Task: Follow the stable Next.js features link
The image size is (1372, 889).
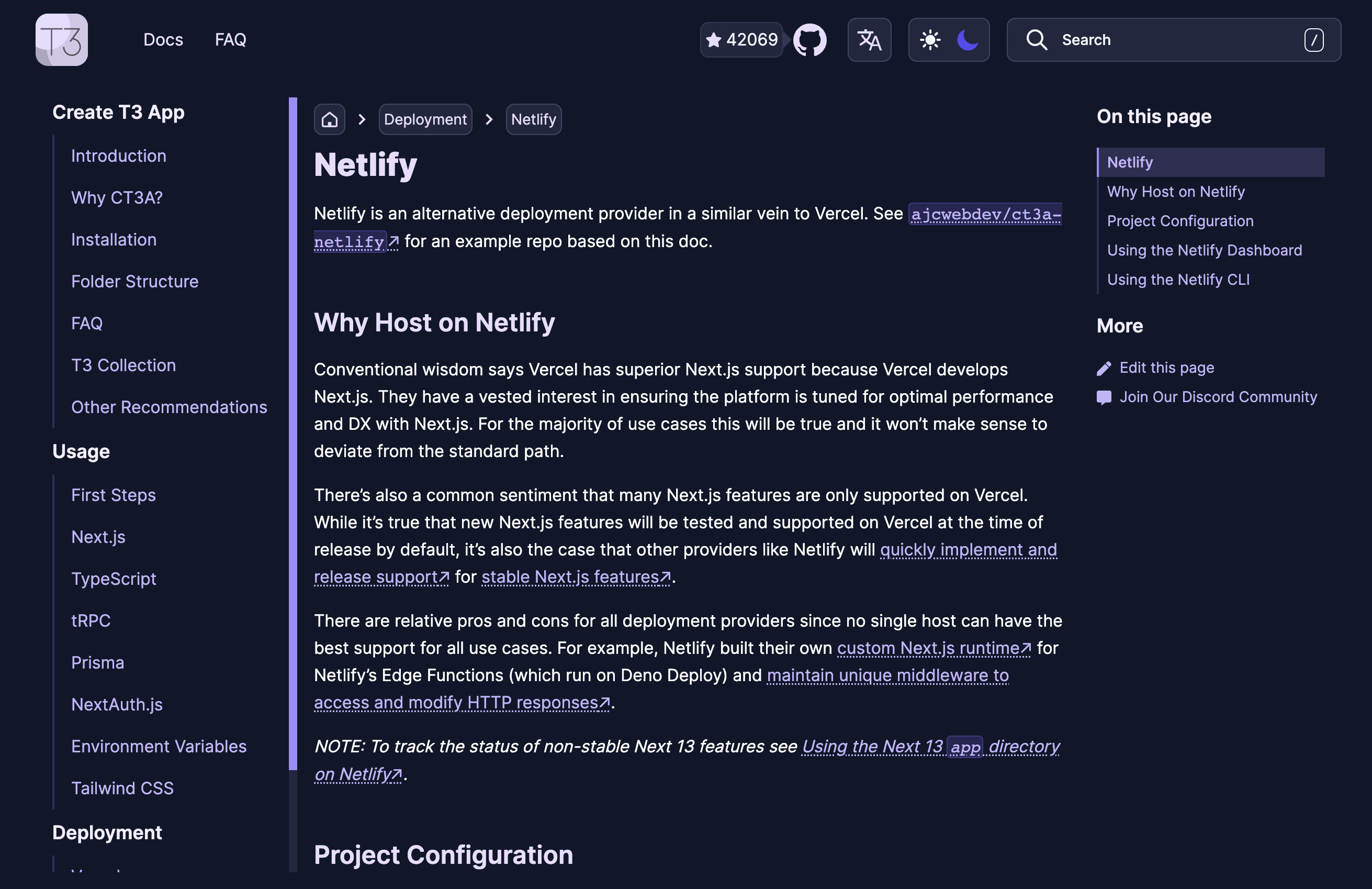Action: coord(573,576)
